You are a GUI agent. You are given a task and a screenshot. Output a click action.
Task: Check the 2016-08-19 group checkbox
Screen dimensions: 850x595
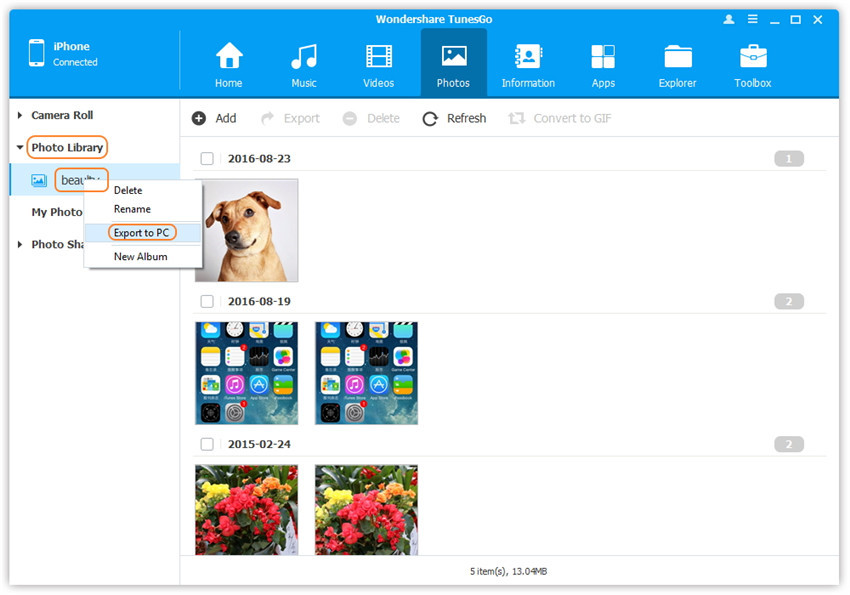[x=207, y=301]
